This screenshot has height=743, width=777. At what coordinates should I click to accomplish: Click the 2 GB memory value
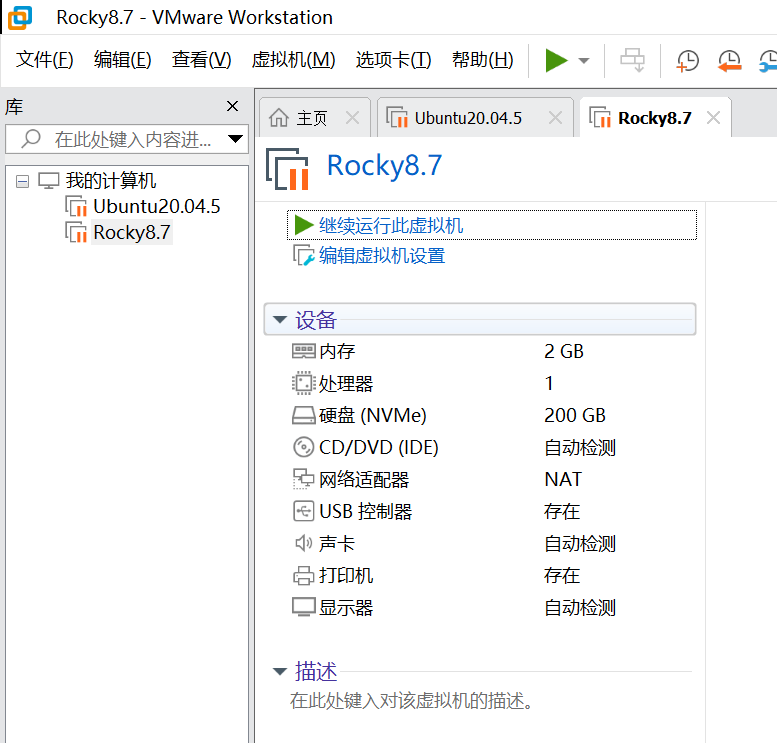(563, 351)
